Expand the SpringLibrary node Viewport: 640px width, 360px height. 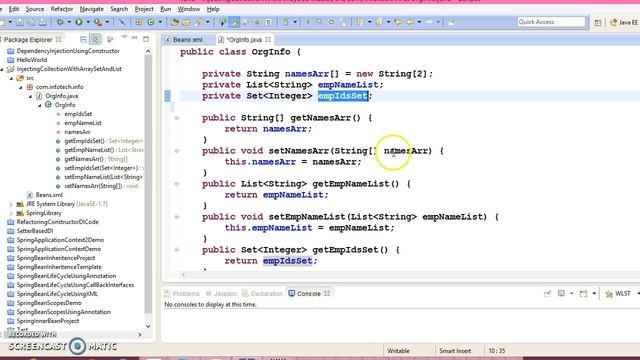(11, 213)
